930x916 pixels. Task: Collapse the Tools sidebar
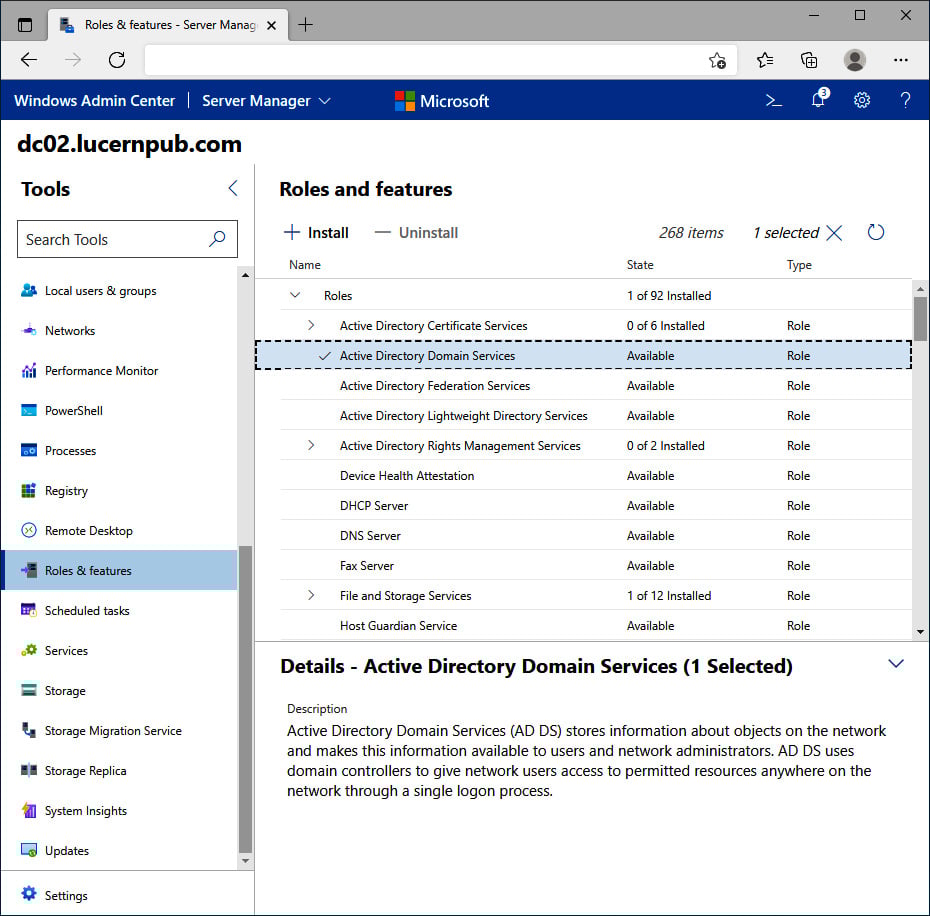tap(232, 189)
